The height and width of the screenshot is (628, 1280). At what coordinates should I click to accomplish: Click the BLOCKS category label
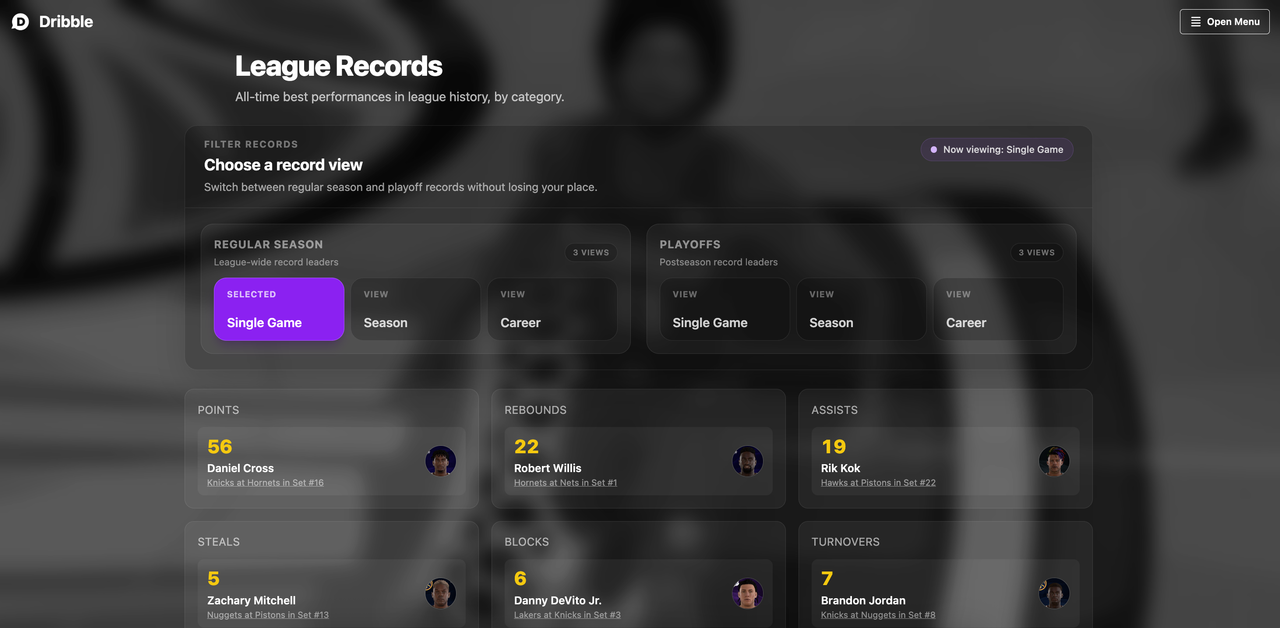[527, 542]
